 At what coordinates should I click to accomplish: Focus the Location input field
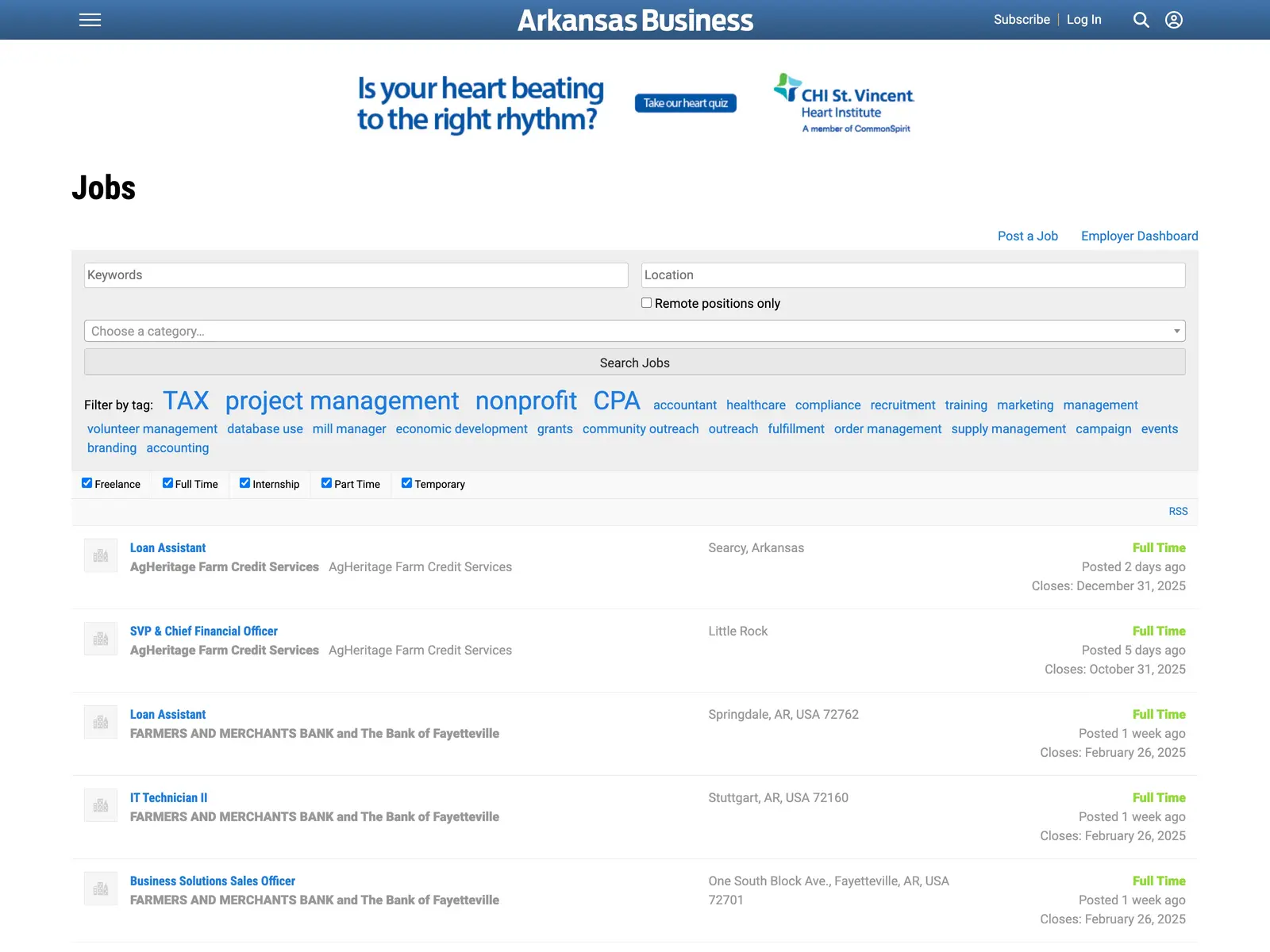coord(914,275)
